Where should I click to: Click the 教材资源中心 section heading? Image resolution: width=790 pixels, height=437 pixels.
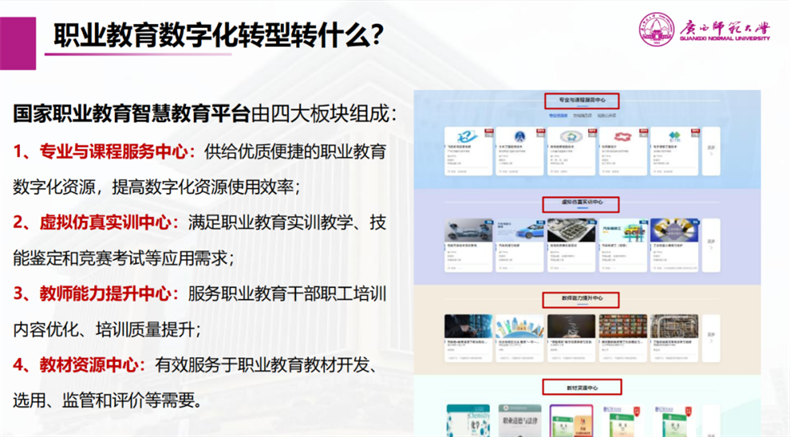(580, 386)
